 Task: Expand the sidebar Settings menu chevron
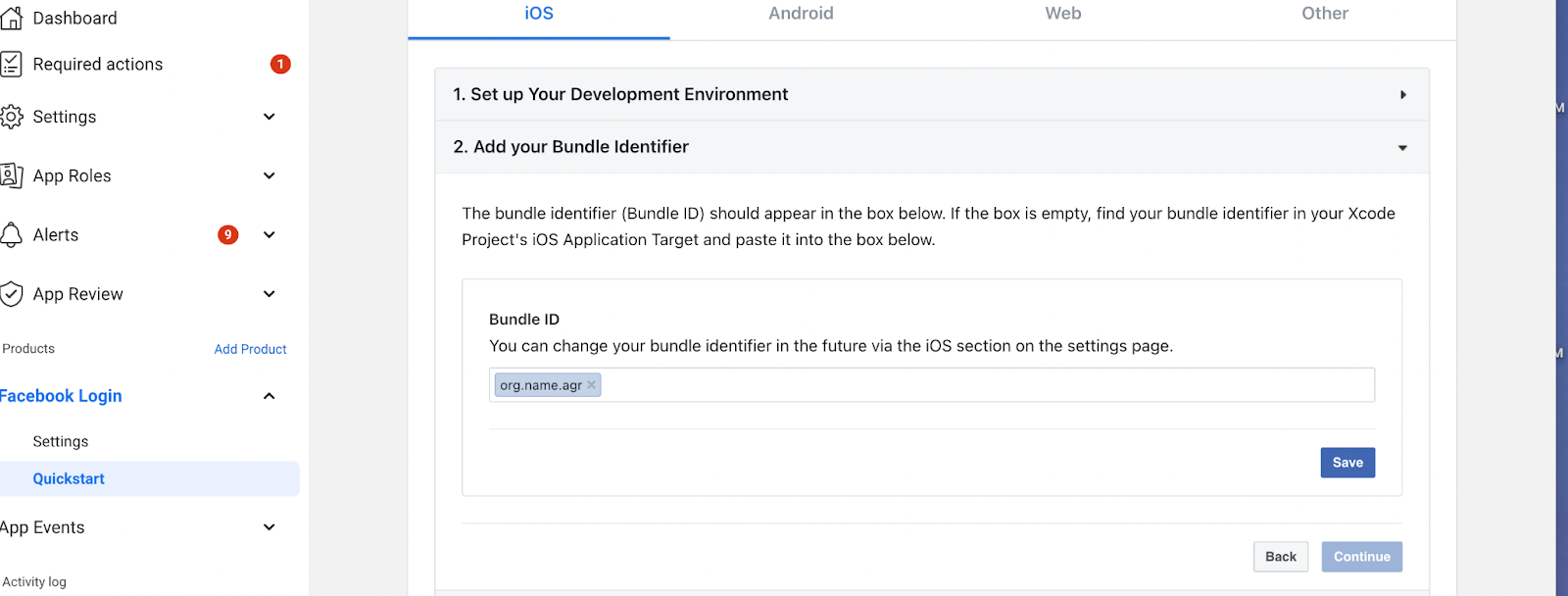coord(269,117)
